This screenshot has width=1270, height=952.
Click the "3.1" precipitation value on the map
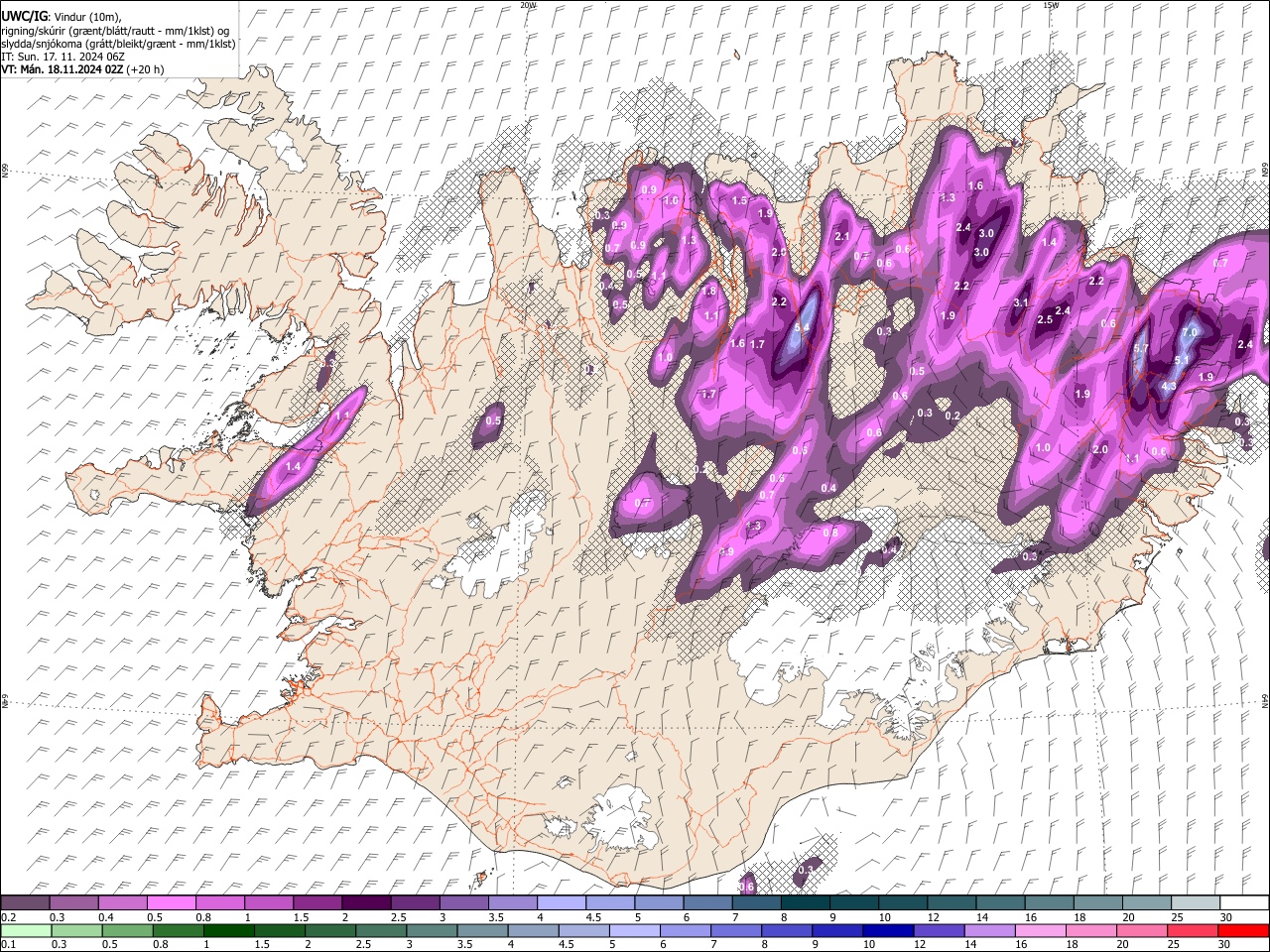pos(1022,302)
